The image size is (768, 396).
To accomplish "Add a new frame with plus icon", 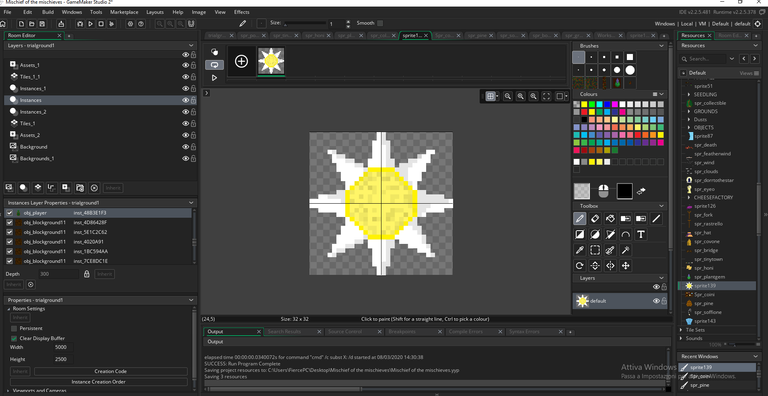I will tap(241, 61).
